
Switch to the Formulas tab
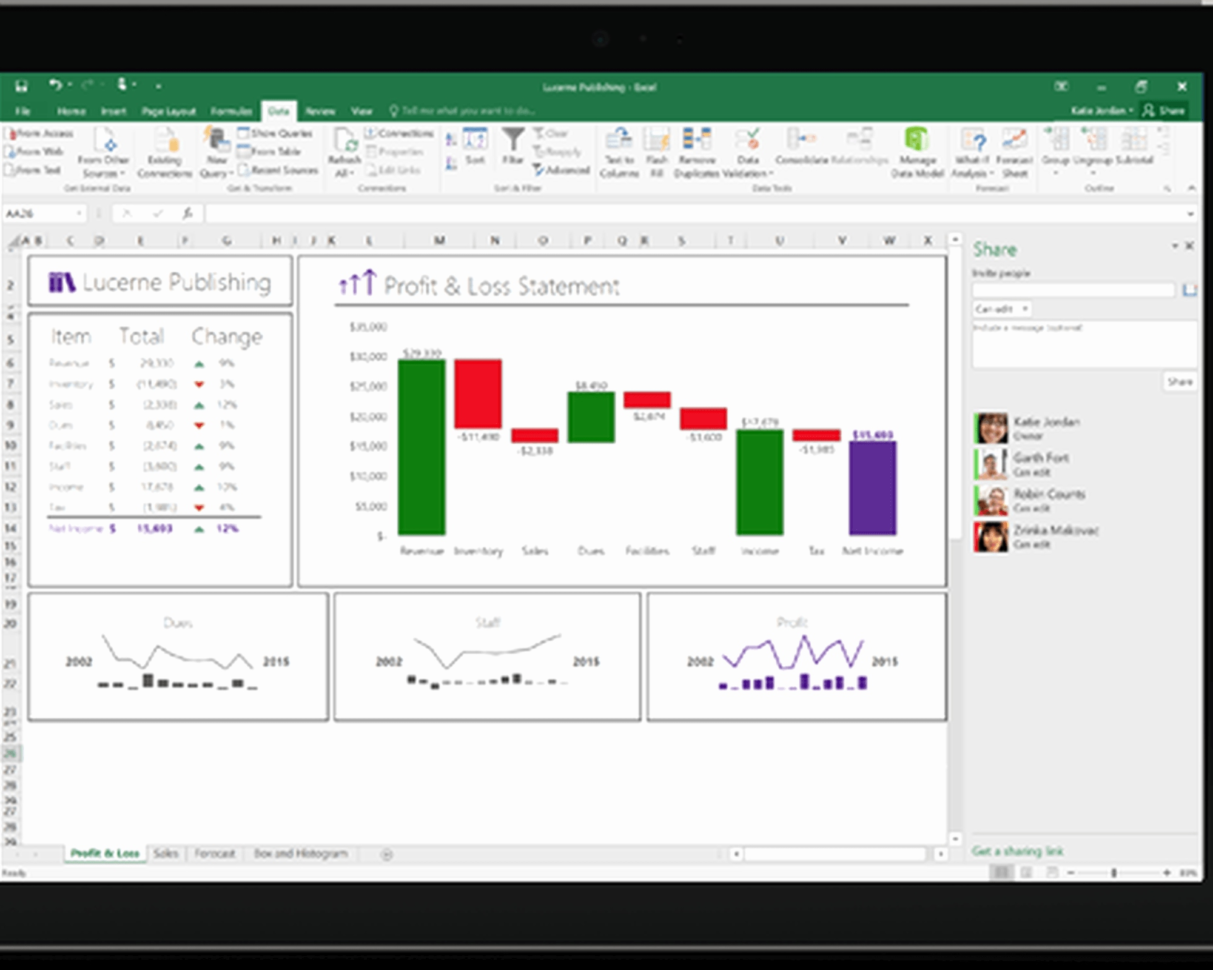(x=231, y=111)
